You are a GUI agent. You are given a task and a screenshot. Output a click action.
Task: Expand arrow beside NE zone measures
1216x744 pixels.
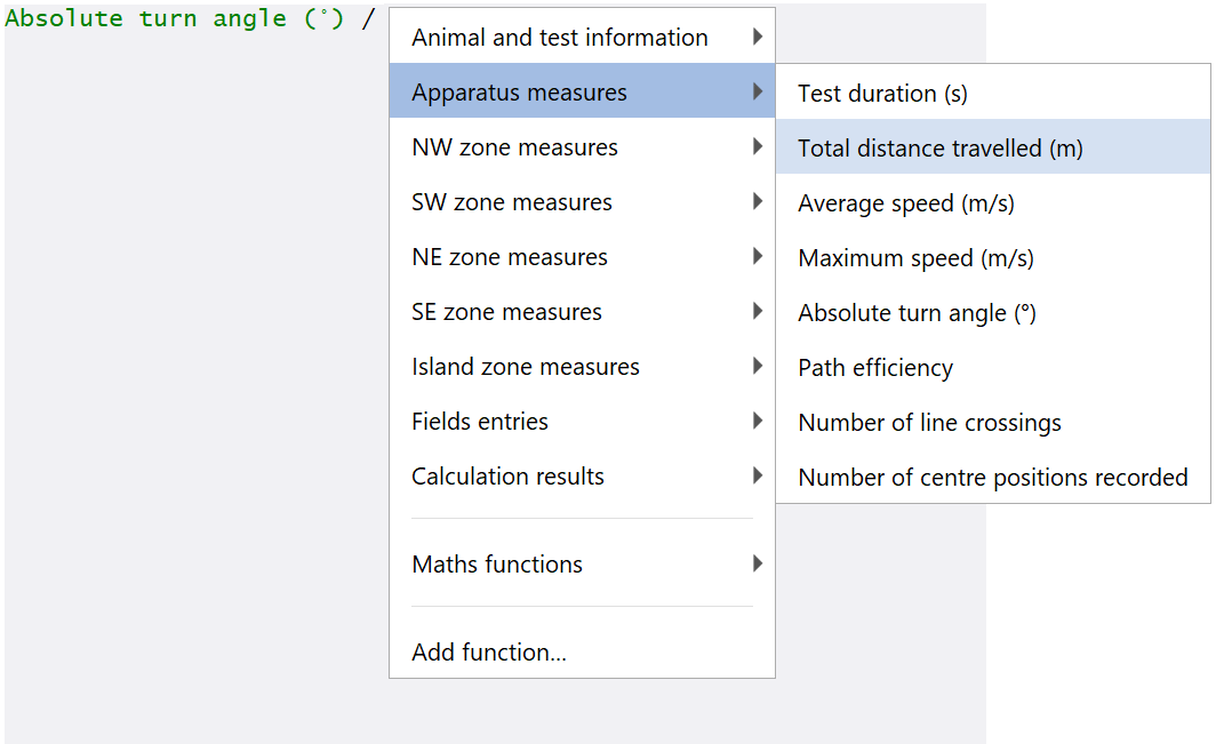(x=757, y=257)
